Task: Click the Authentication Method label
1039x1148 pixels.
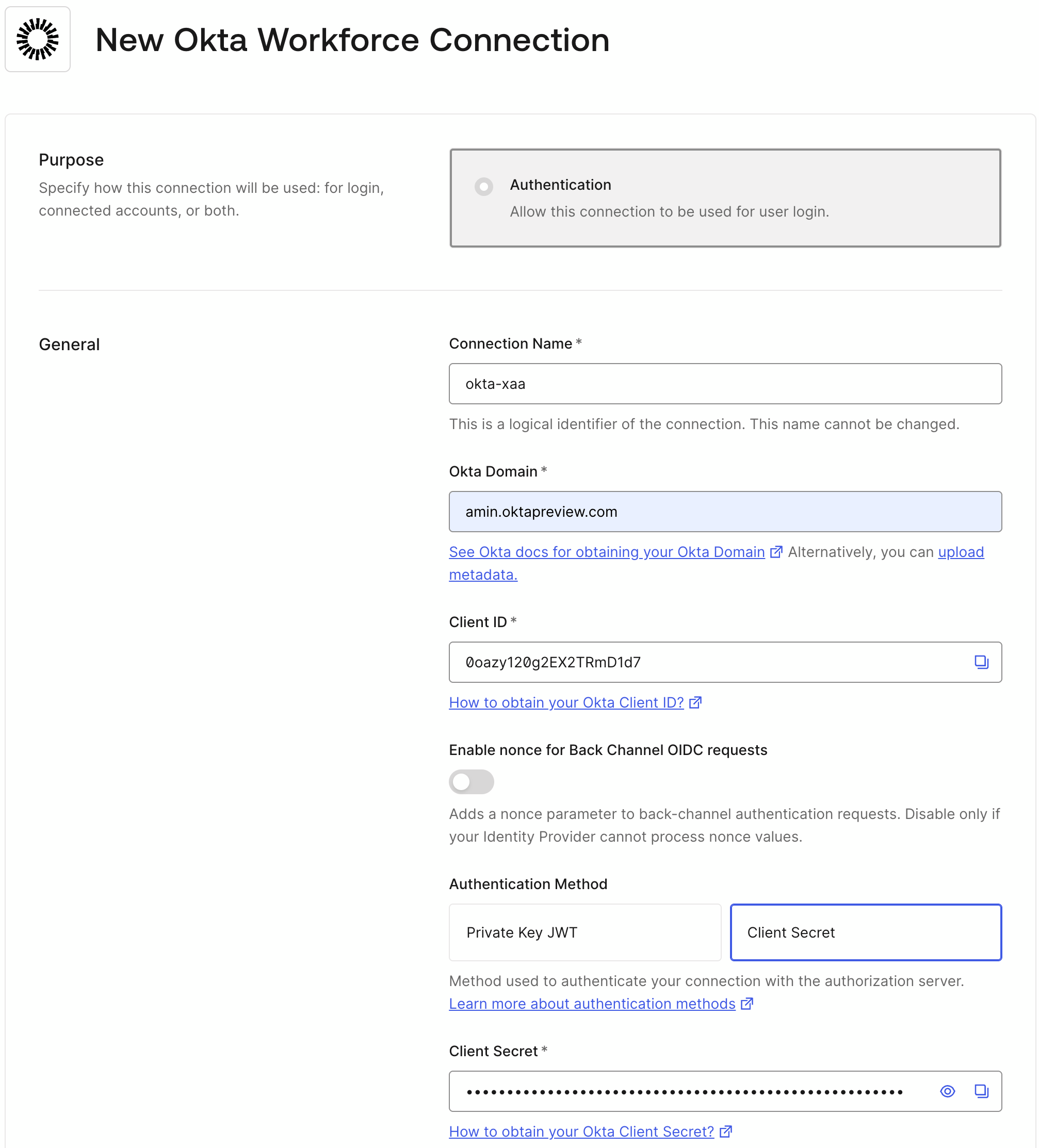Action: point(528,884)
